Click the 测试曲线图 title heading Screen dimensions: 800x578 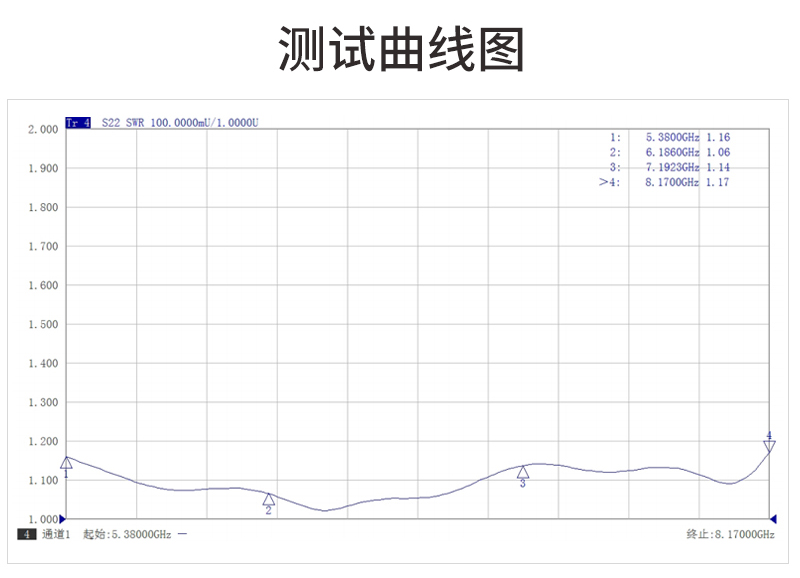(400, 49)
